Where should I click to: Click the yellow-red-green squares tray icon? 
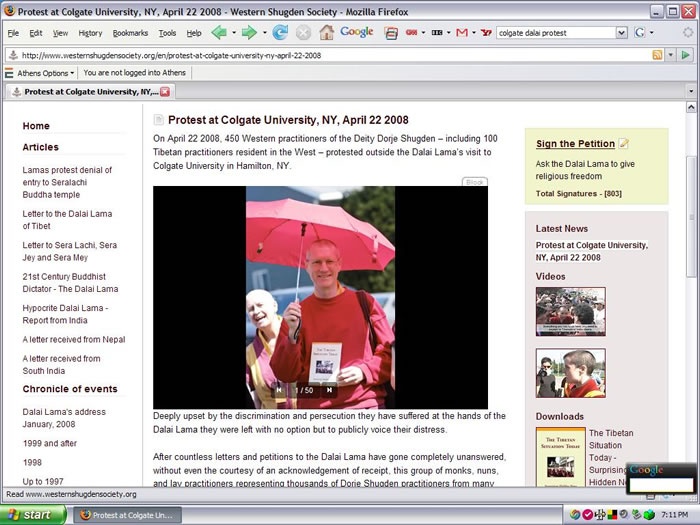pos(611,515)
